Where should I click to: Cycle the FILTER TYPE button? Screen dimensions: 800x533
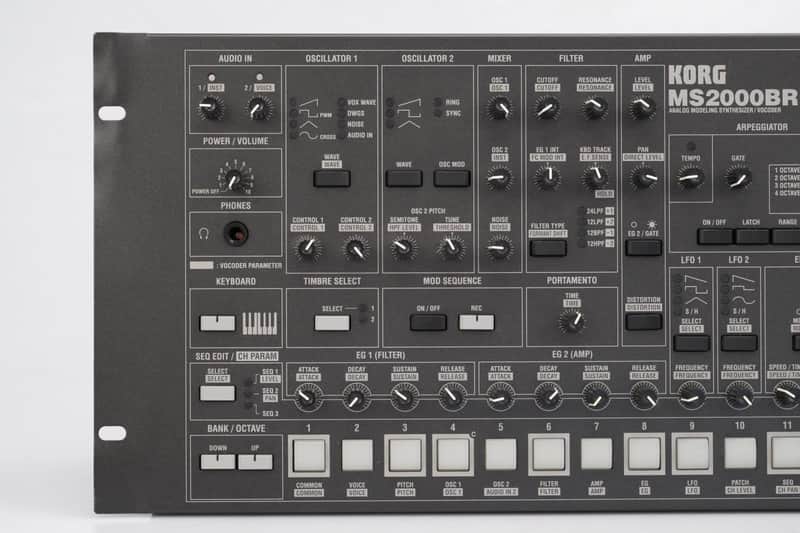click(548, 248)
